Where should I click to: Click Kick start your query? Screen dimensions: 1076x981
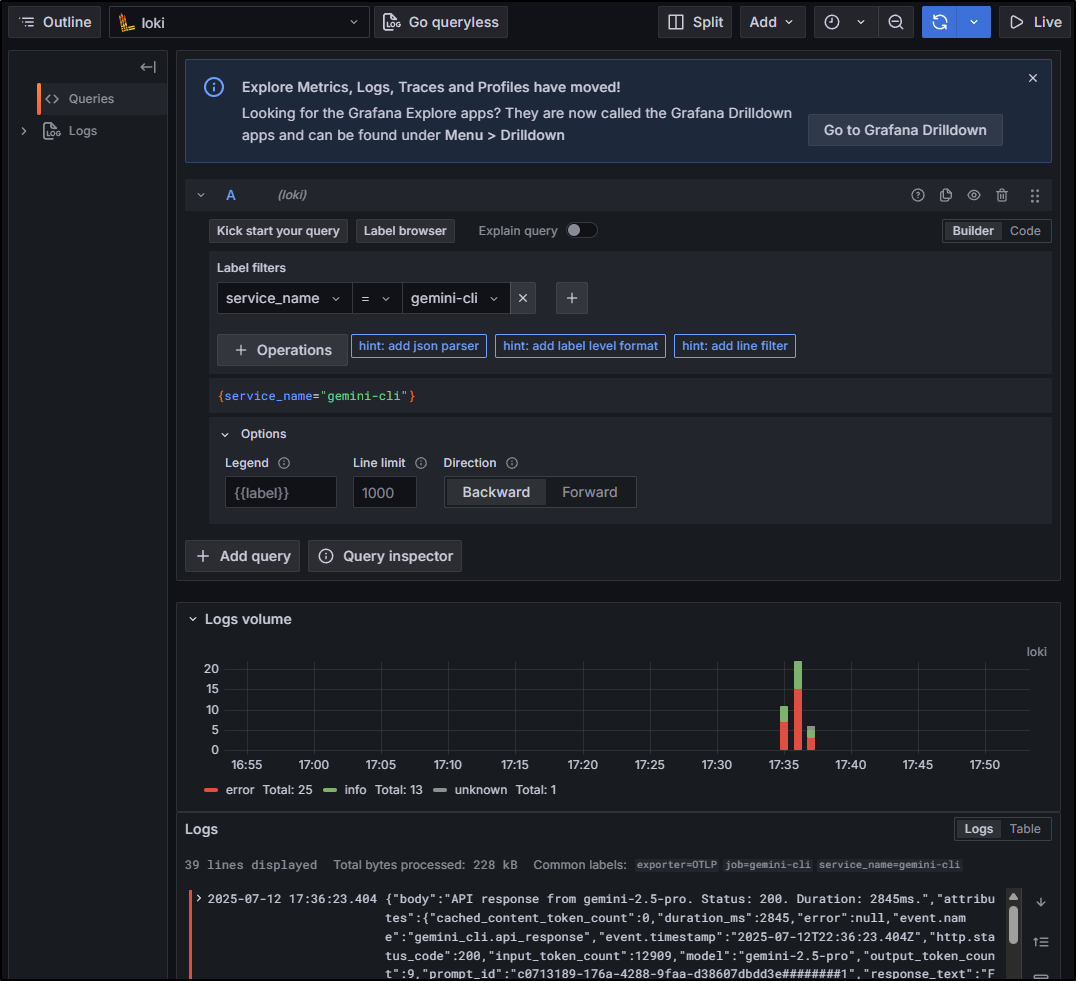point(278,231)
